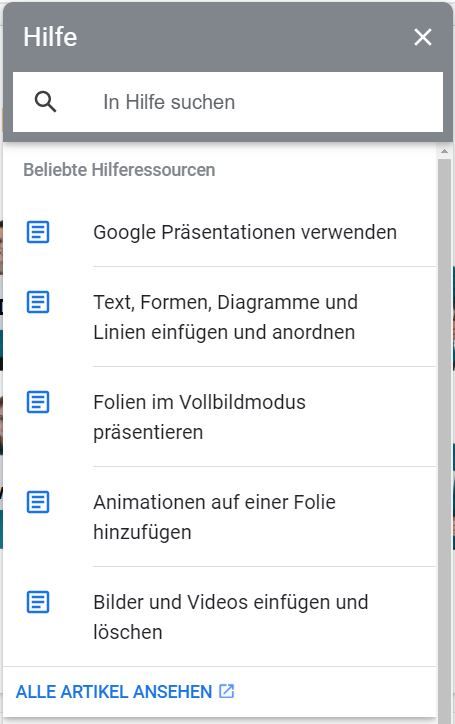Click the word "präsentieren" in third article
This screenshot has height=724, width=455.
pos(148,433)
